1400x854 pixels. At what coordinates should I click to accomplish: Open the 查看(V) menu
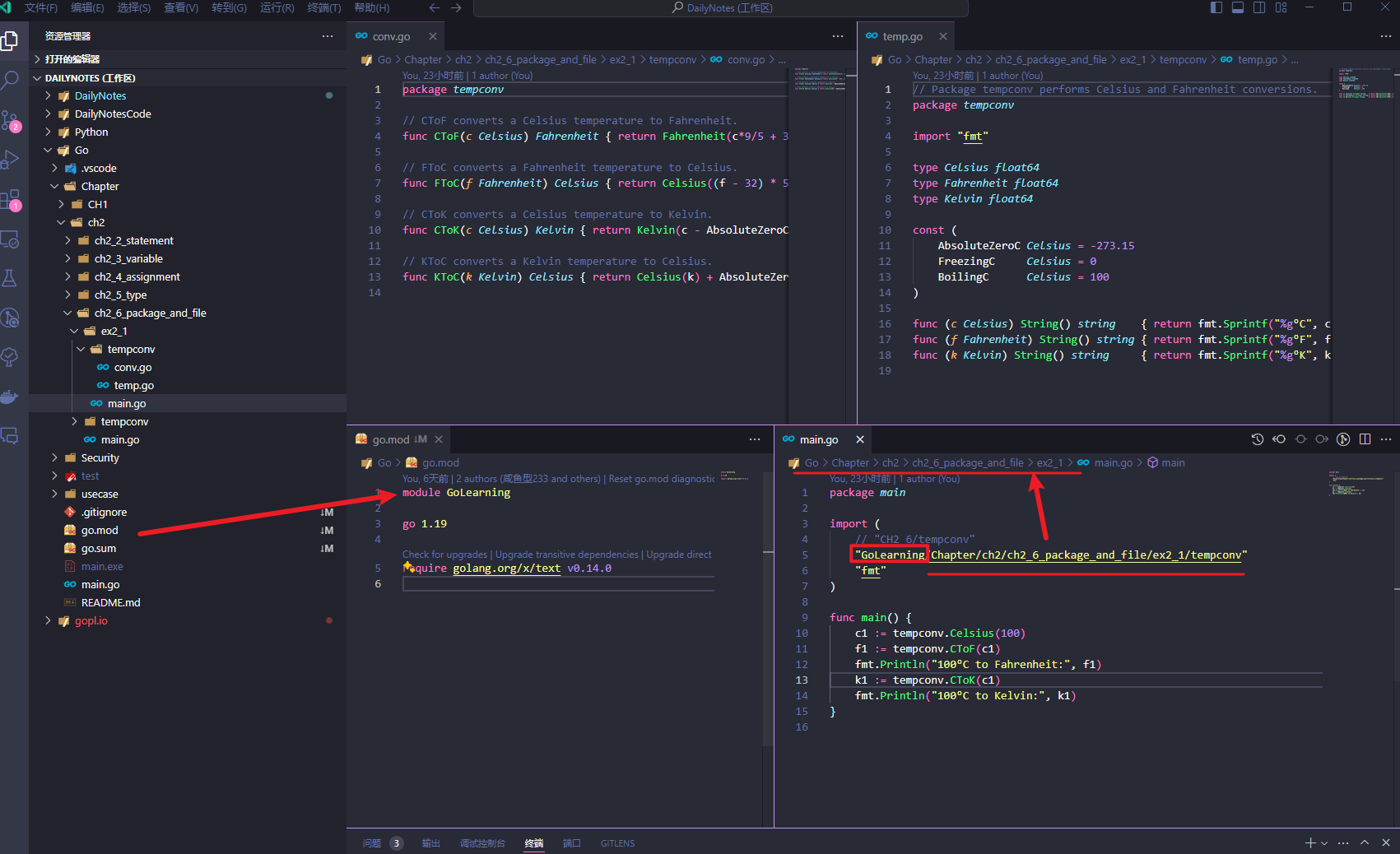point(181,7)
